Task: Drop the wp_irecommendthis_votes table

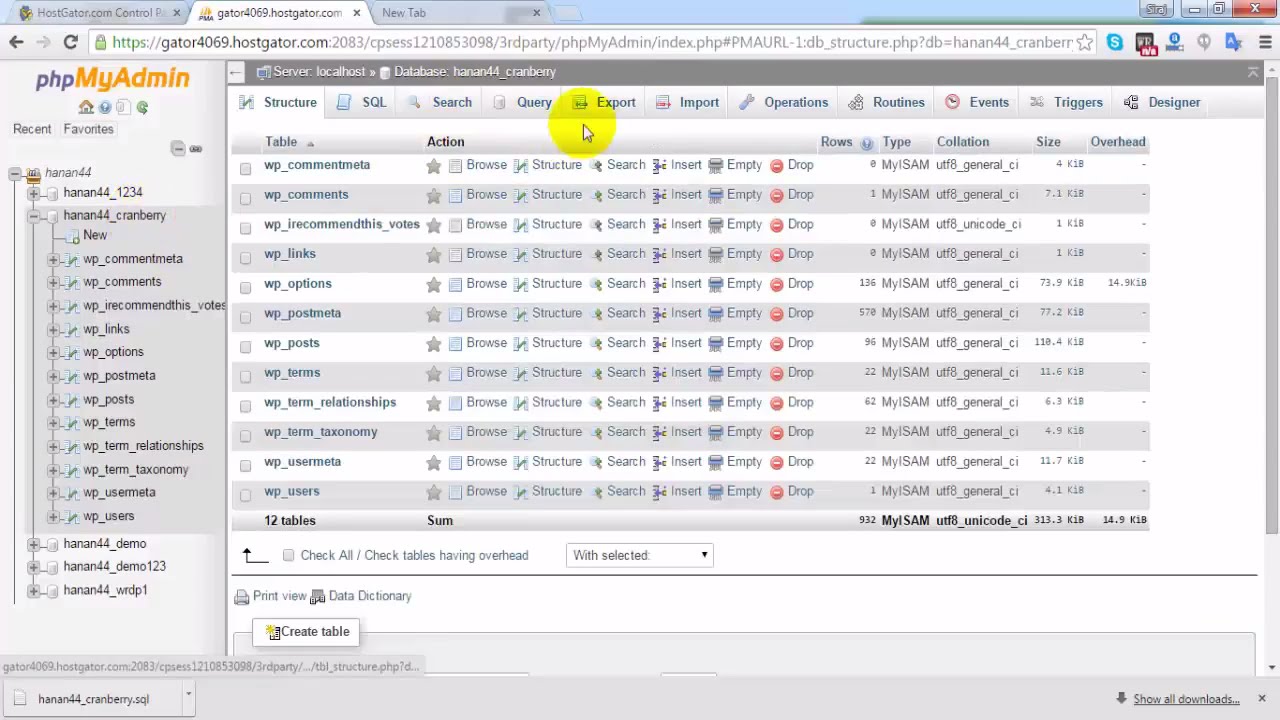Action: click(791, 224)
